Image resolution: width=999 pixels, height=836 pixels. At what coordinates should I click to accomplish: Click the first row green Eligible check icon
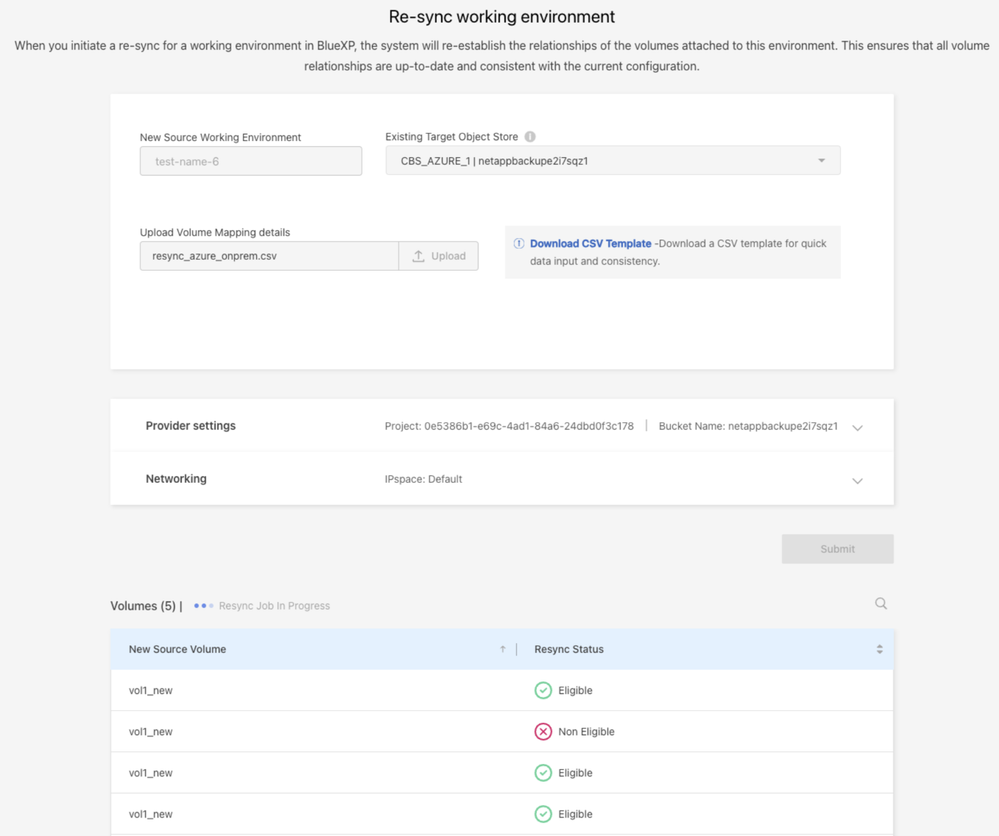543,691
